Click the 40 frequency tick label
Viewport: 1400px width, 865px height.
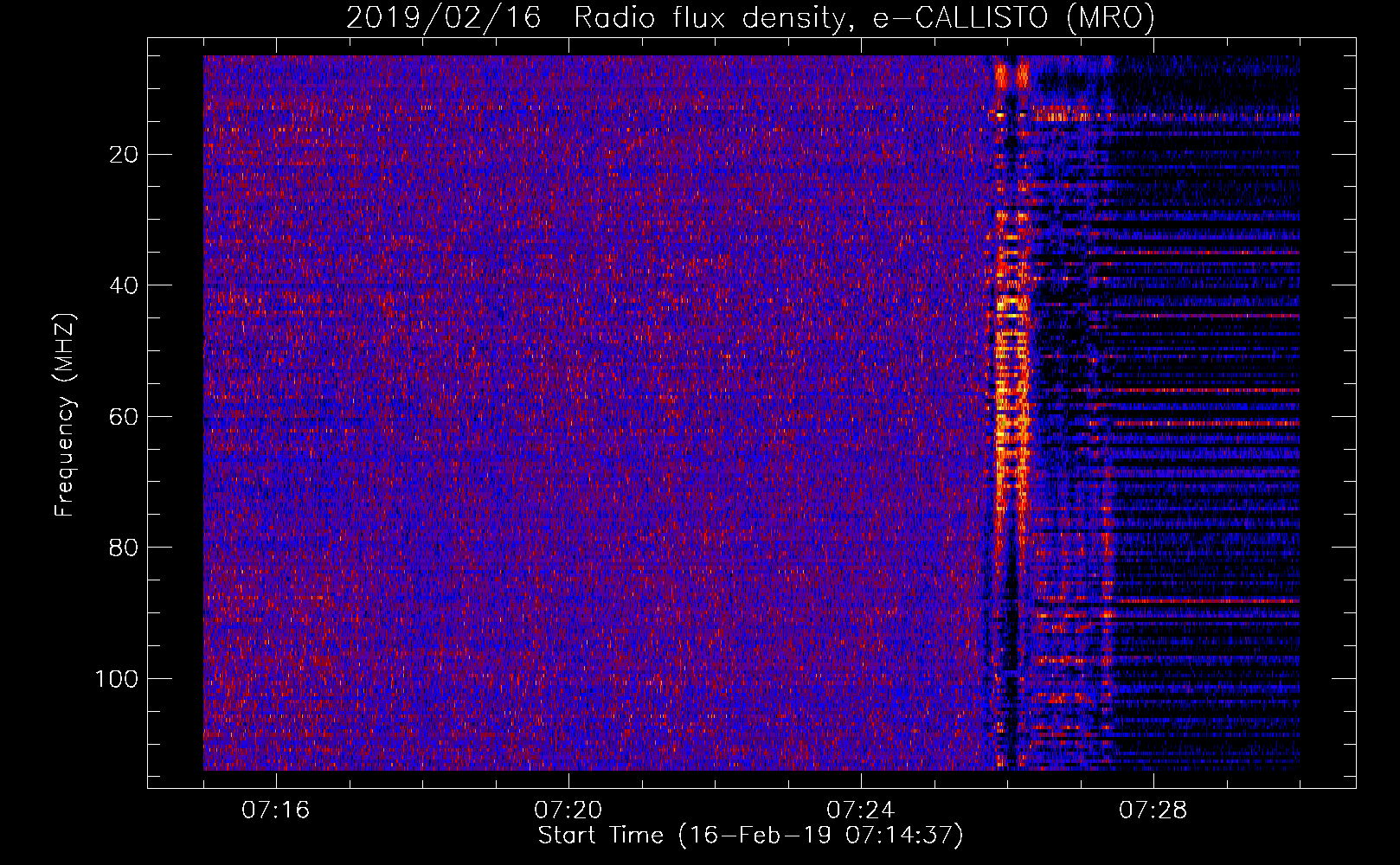[x=125, y=285]
